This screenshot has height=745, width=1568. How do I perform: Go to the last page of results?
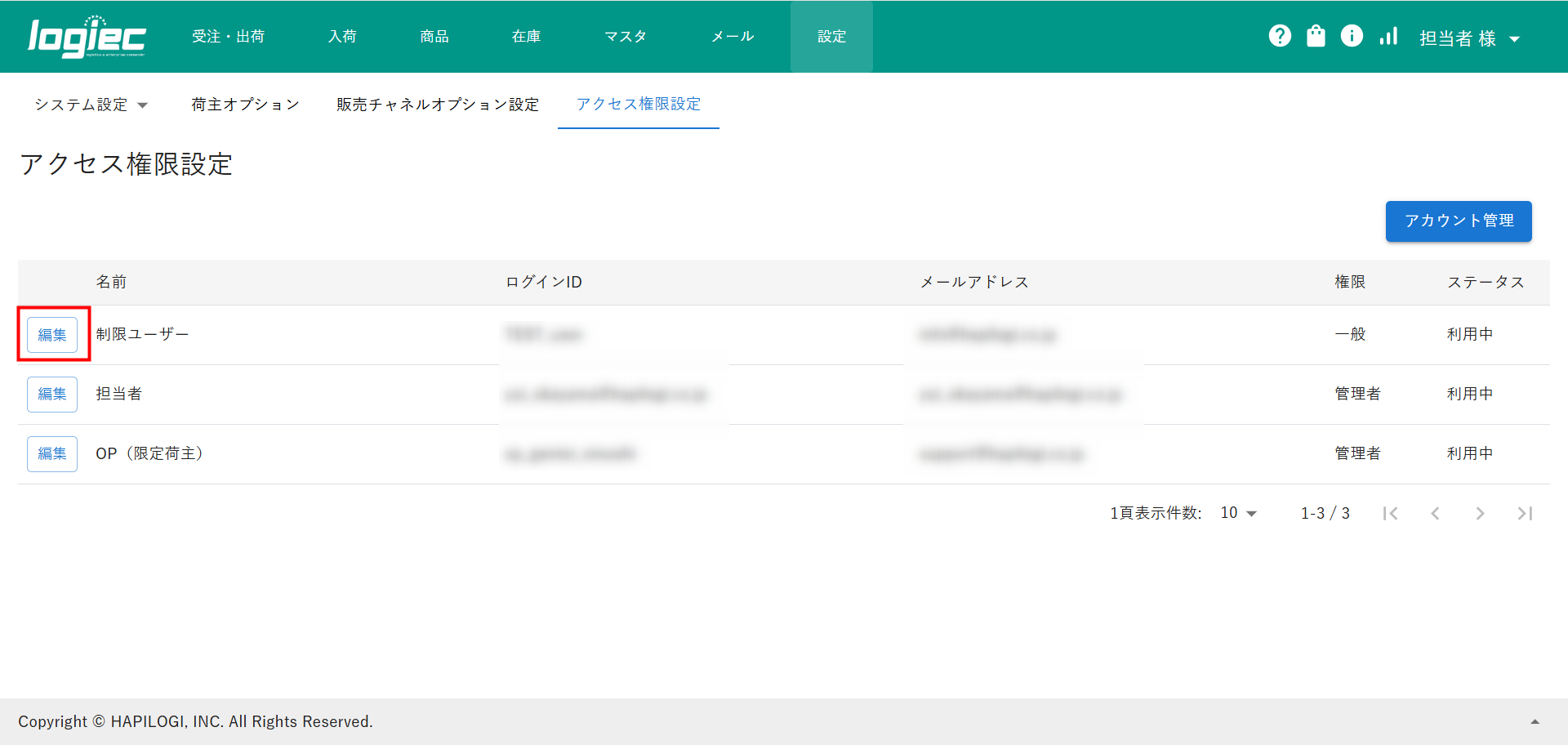pyautogui.click(x=1525, y=513)
